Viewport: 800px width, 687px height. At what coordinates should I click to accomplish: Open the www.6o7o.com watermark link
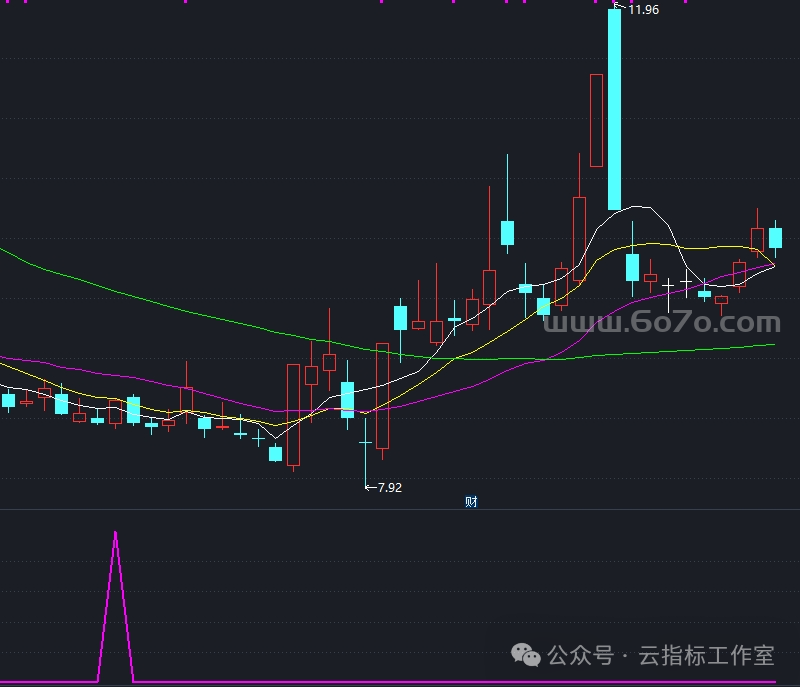pyautogui.click(x=661, y=323)
